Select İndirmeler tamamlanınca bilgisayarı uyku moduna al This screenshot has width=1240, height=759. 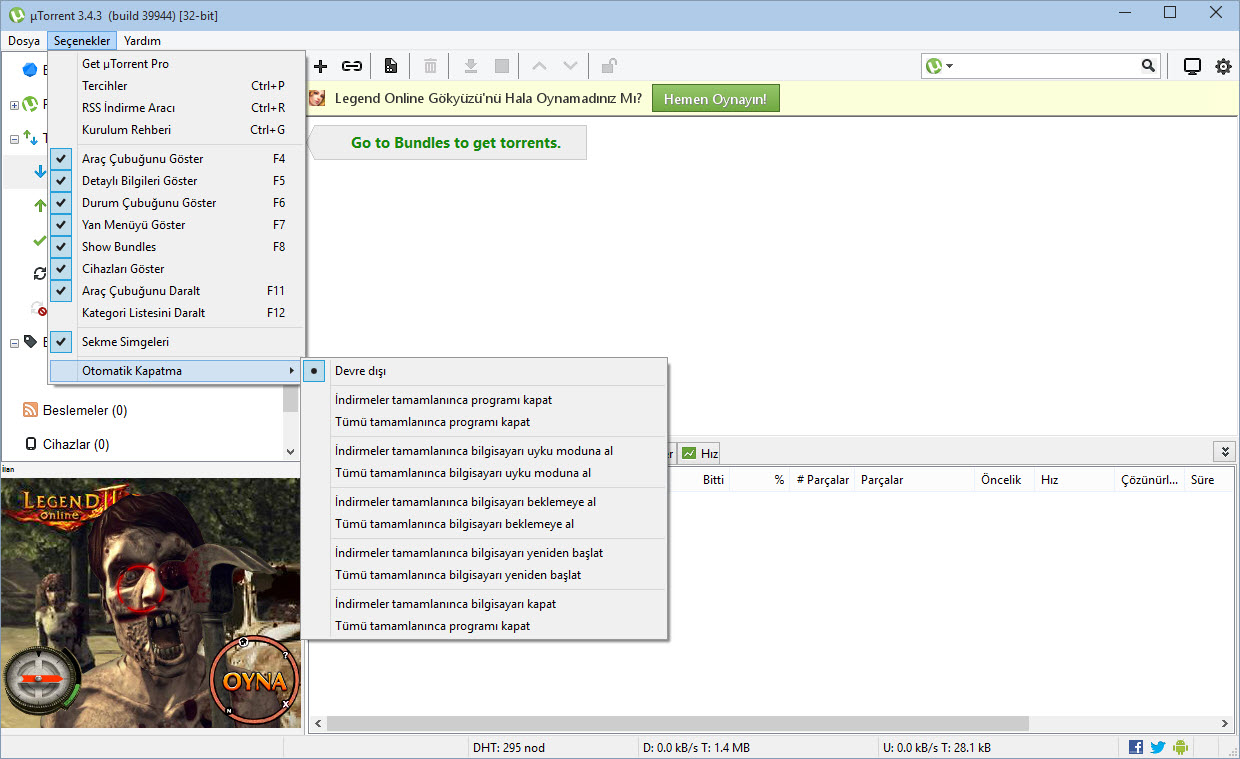pyautogui.click(x=484, y=451)
